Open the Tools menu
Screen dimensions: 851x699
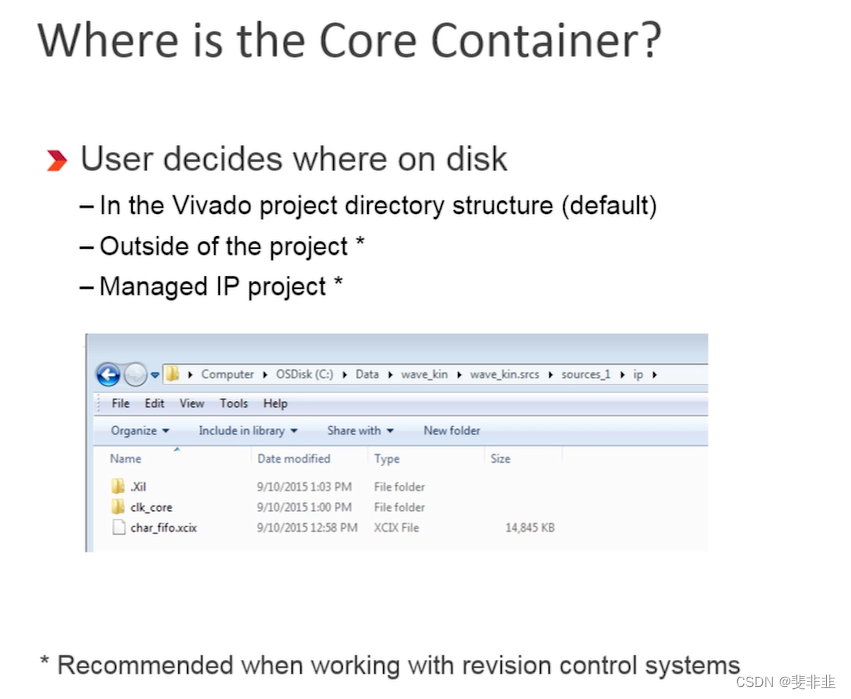coord(235,403)
